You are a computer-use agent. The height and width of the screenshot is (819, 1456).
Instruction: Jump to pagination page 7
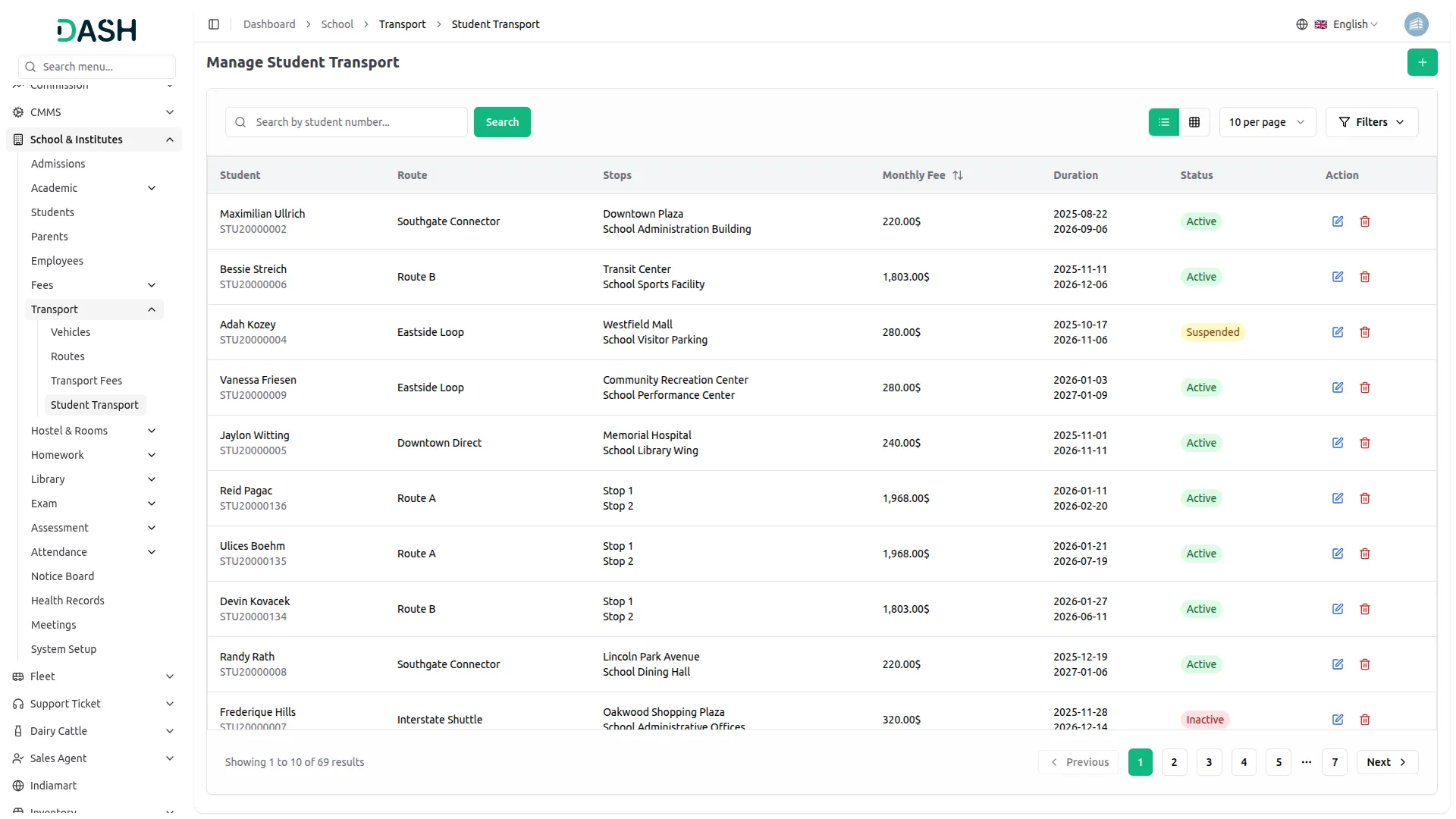click(x=1335, y=762)
